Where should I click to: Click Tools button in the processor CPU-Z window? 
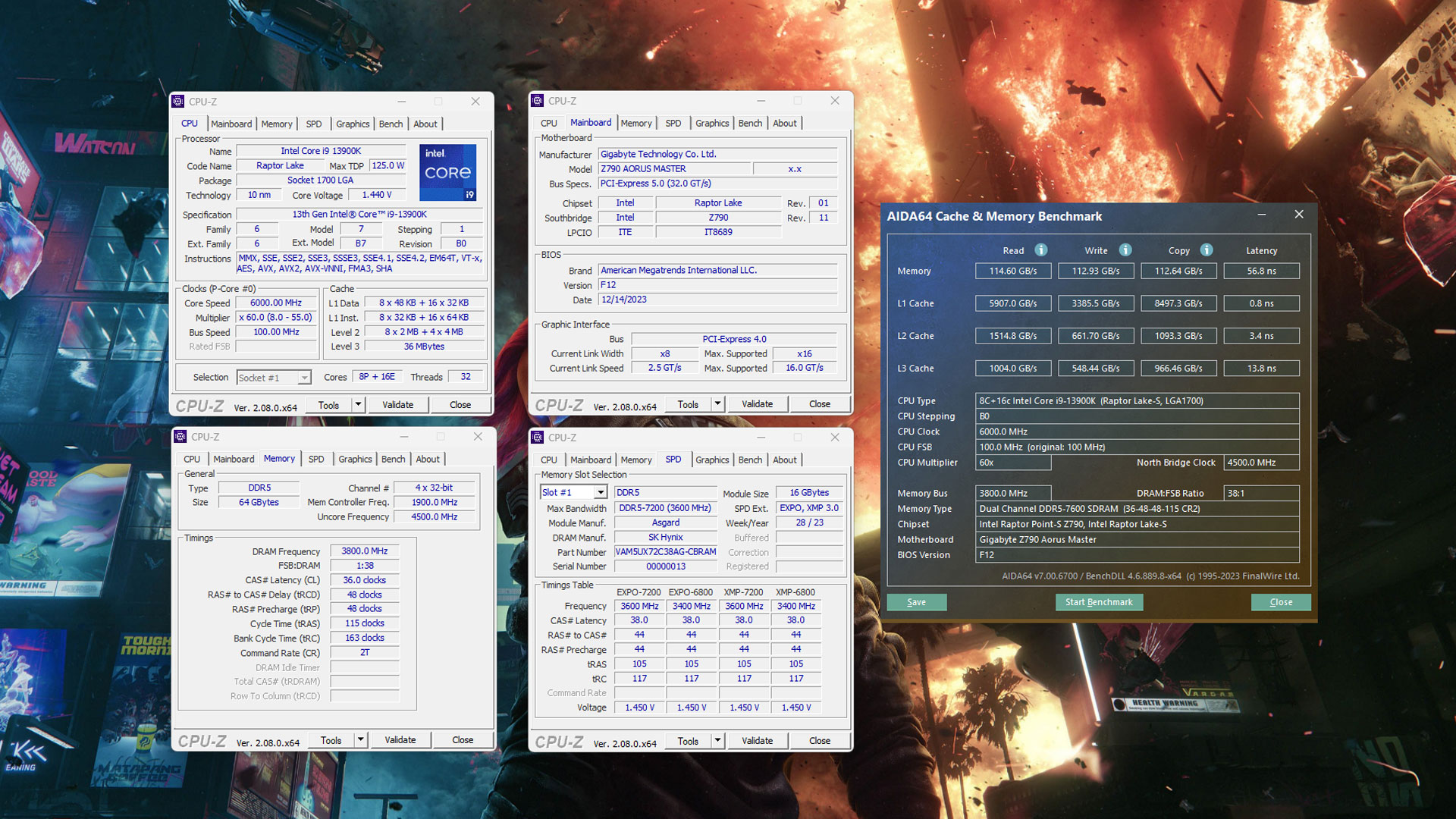click(x=328, y=405)
